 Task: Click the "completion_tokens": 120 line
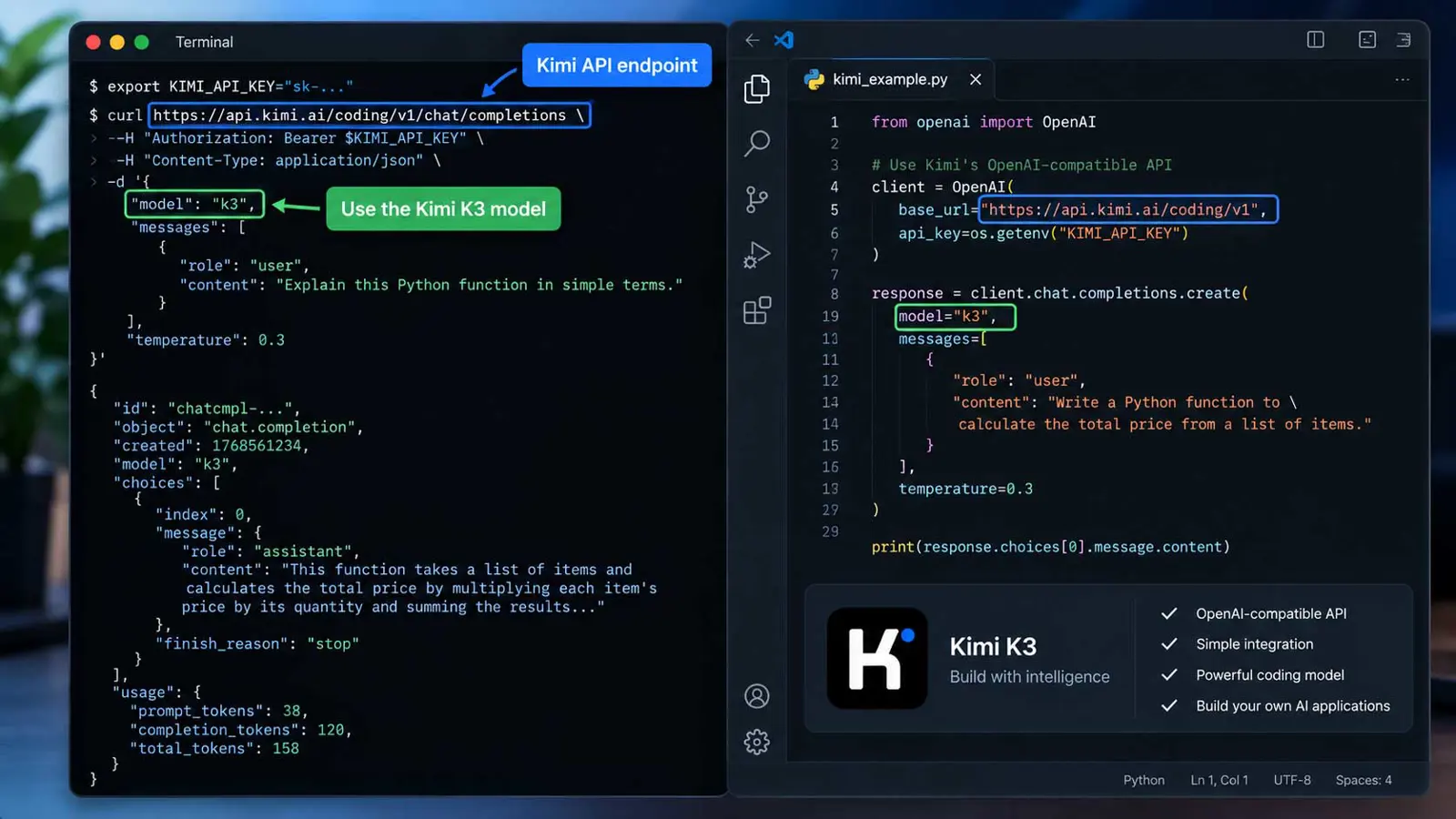coord(241,730)
